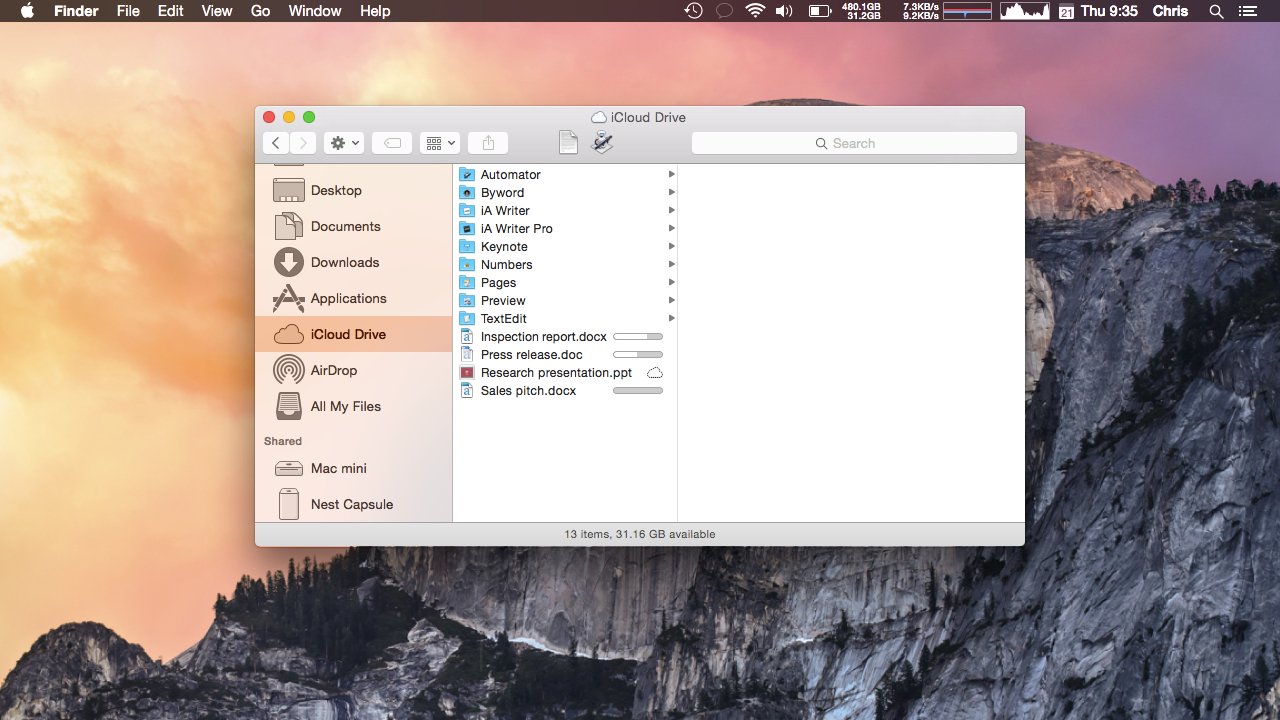Open Applications in the sidebar
This screenshot has width=1280, height=720.
tap(354, 298)
